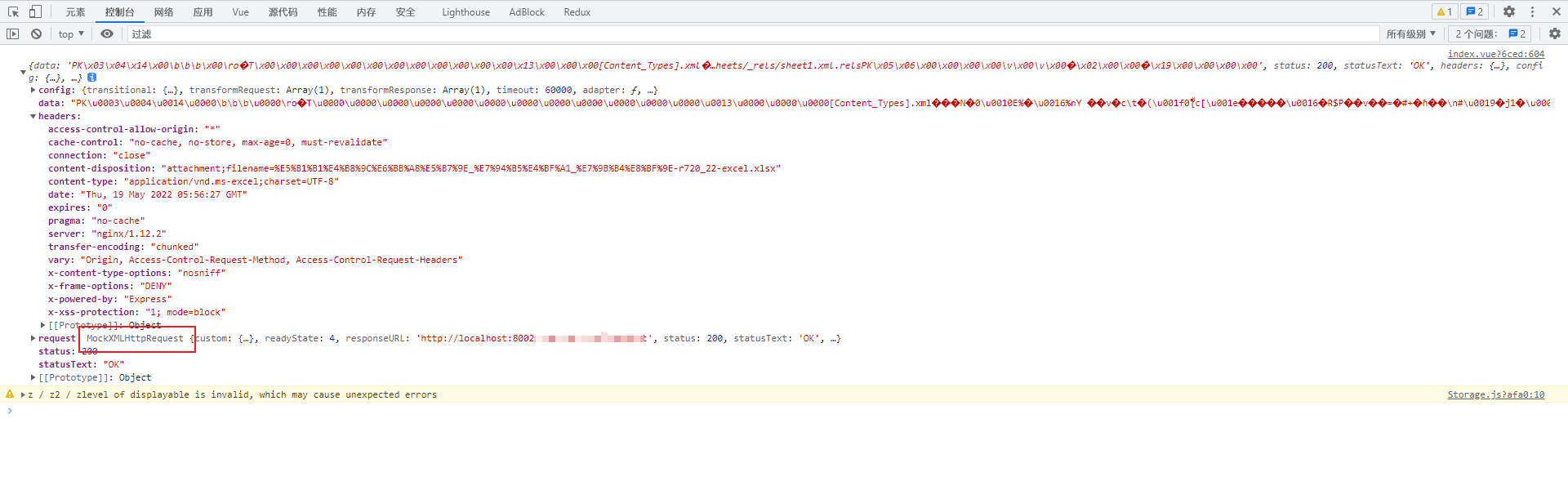This screenshot has width=1568, height=499.
Task: Expand the request MockXMLHttpRequest arrow
Action: click(x=33, y=338)
